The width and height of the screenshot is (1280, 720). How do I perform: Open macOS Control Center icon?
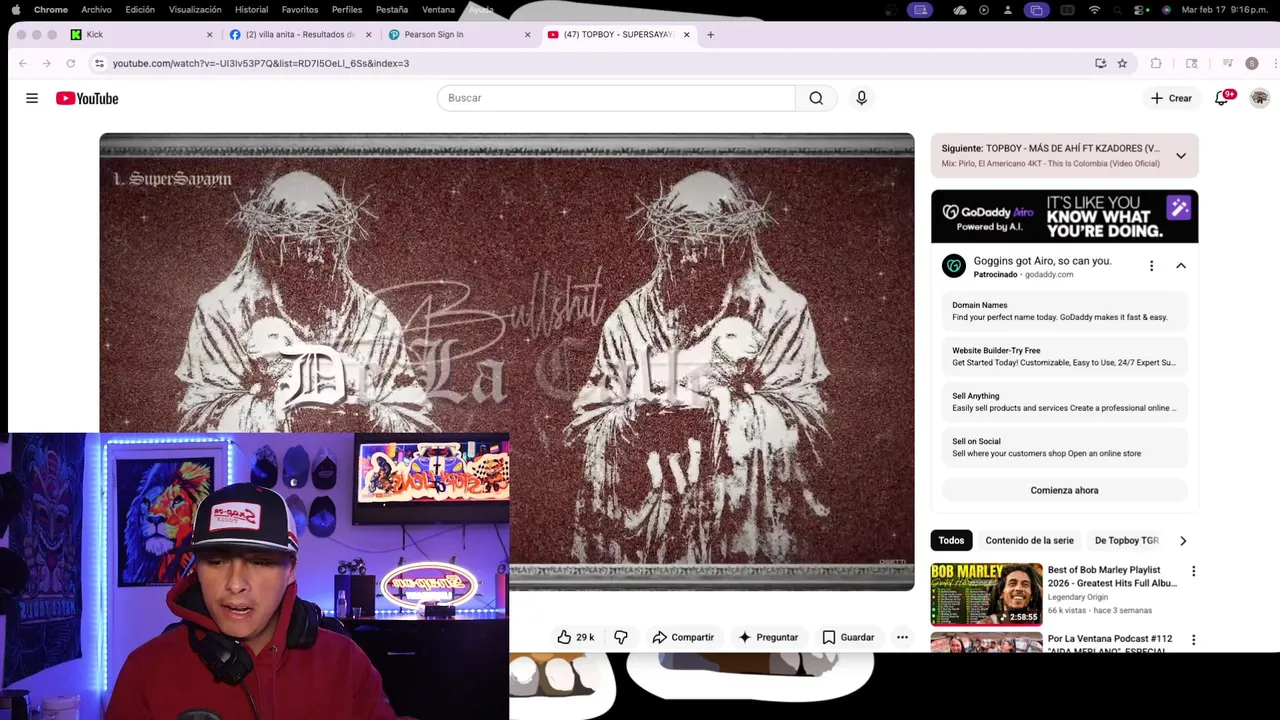[x=1140, y=10]
